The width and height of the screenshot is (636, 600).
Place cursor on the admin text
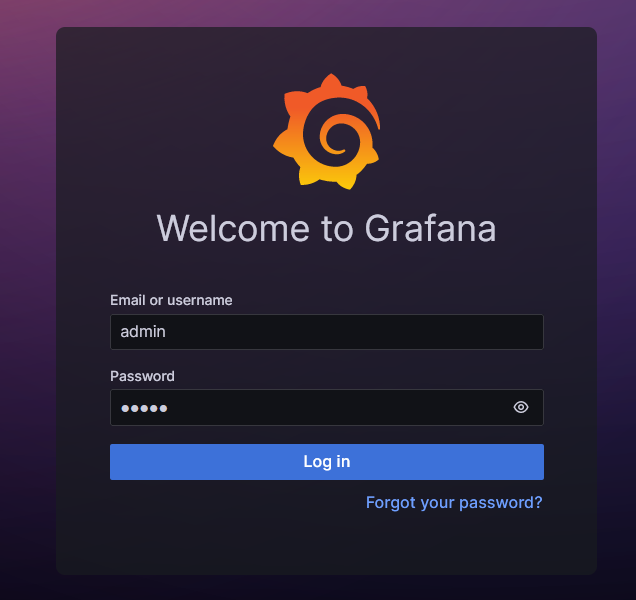point(143,332)
